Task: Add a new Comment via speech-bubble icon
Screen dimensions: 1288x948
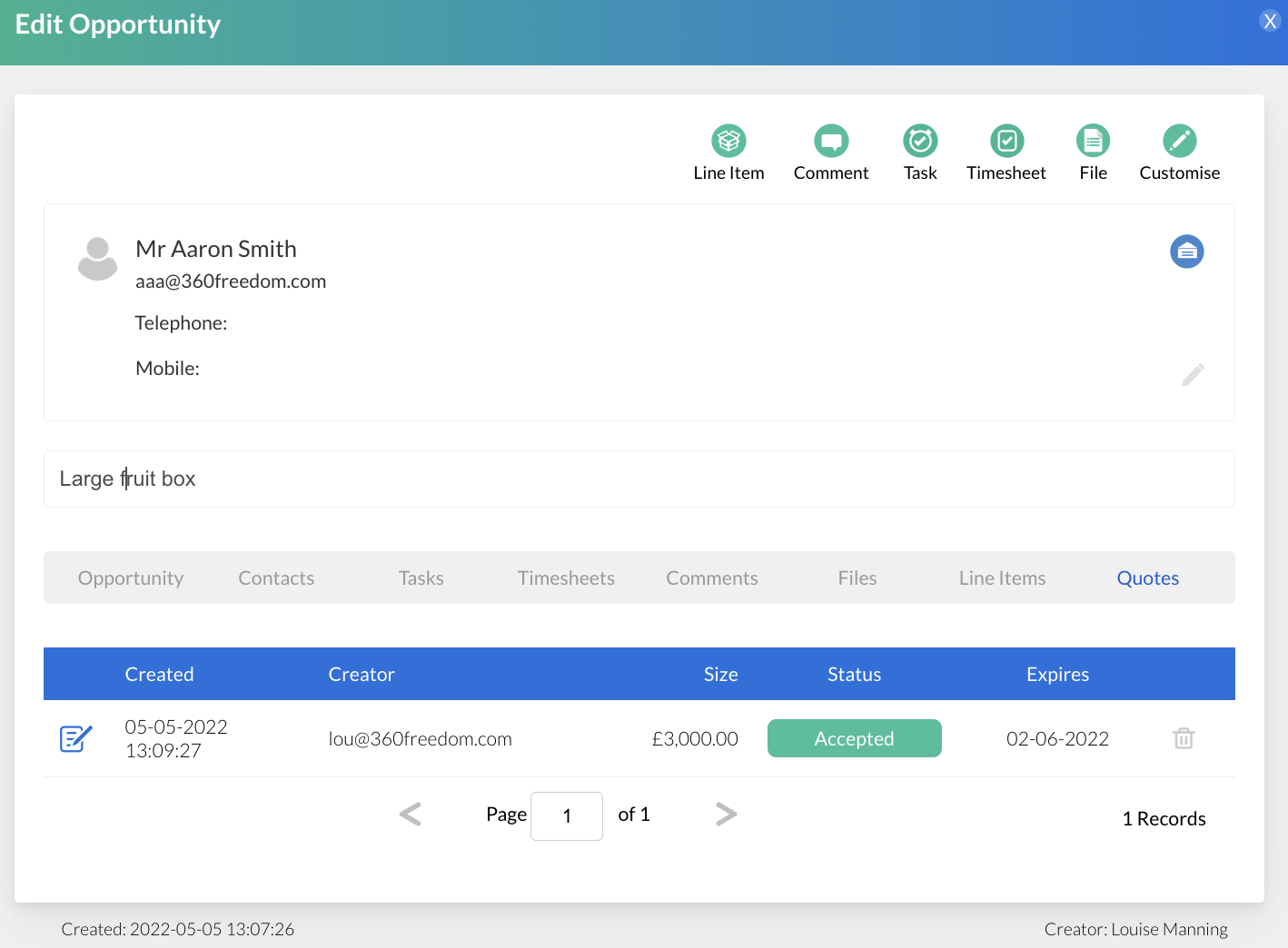Action: [x=830, y=142]
